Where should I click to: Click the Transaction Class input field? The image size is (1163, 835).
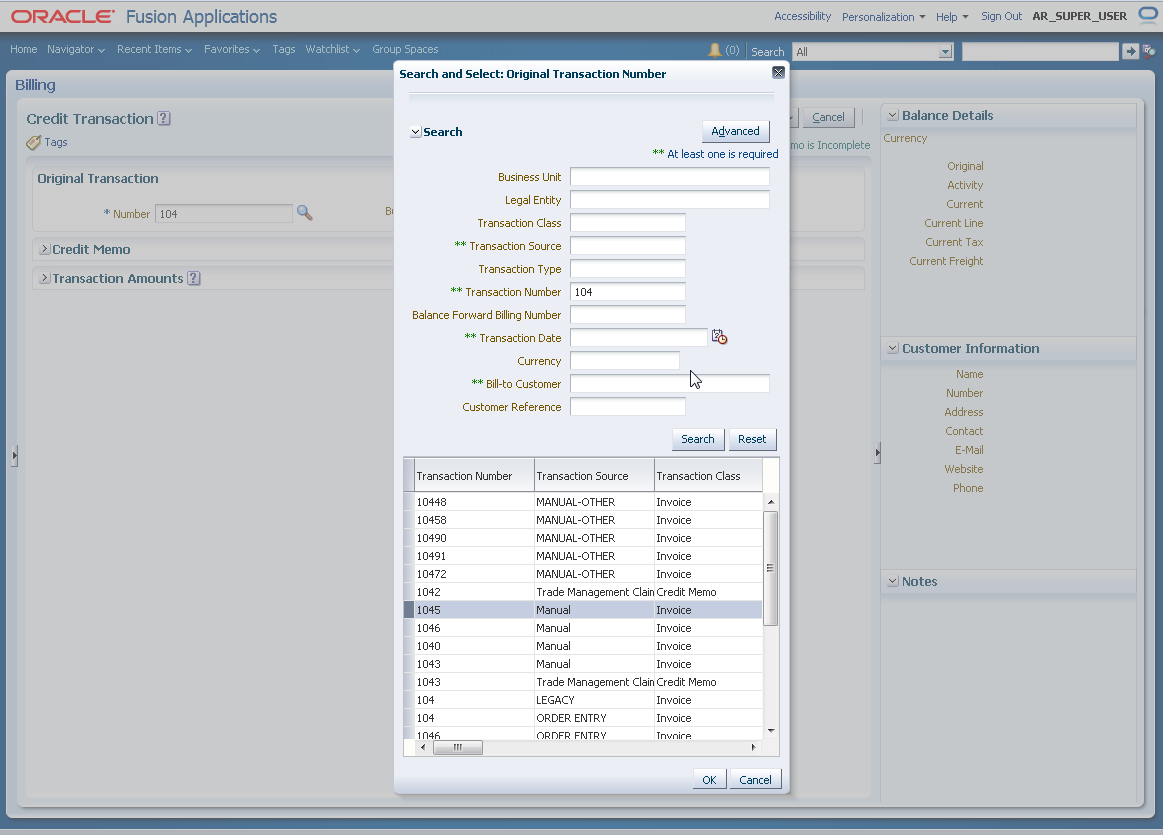click(627, 222)
